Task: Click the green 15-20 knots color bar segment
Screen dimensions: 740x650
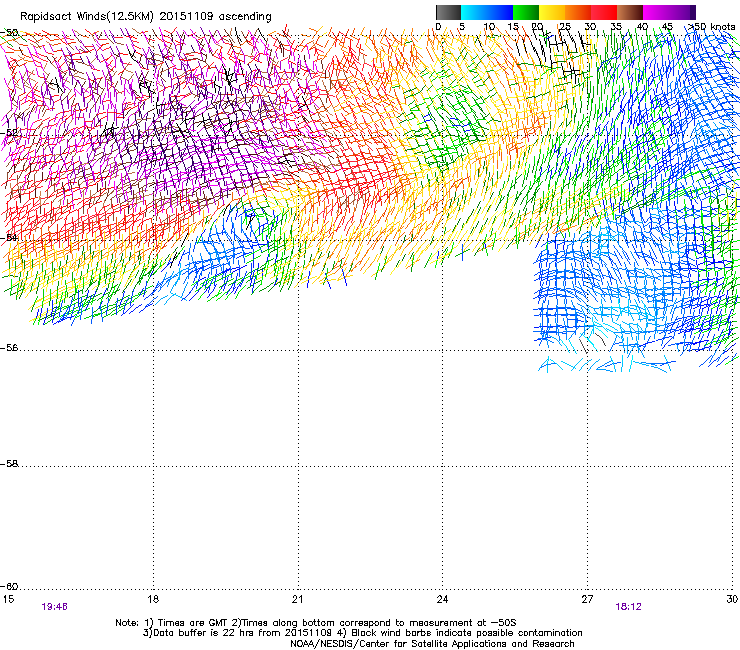Action: pyautogui.click(x=526, y=12)
